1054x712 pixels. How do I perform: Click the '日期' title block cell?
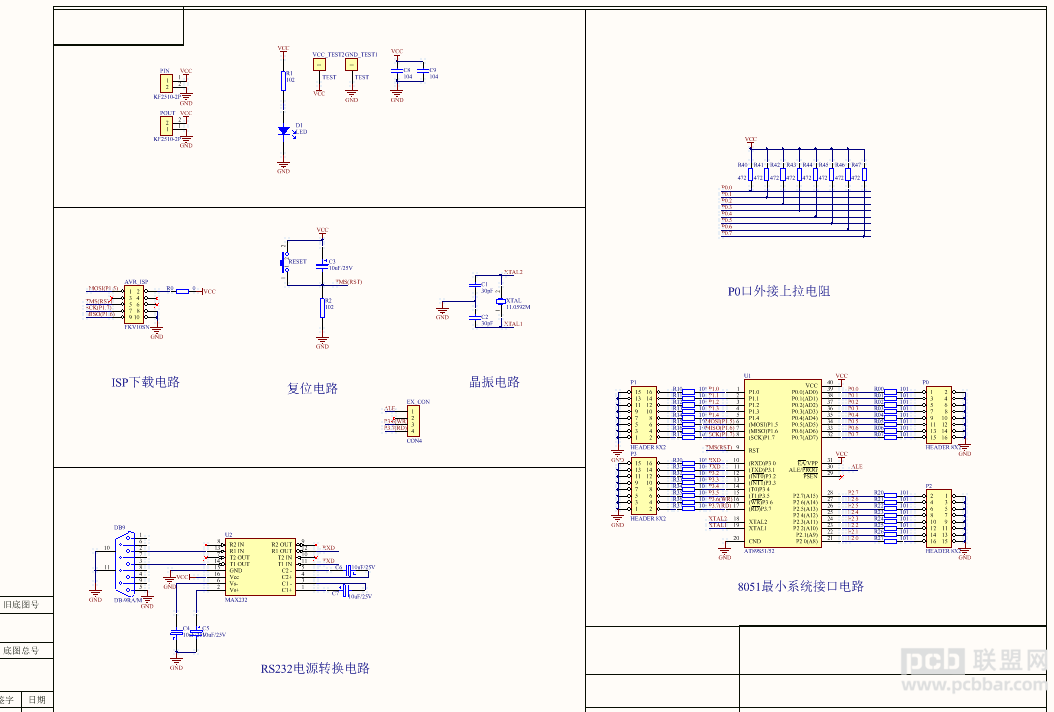pyautogui.click(x=37, y=699)
